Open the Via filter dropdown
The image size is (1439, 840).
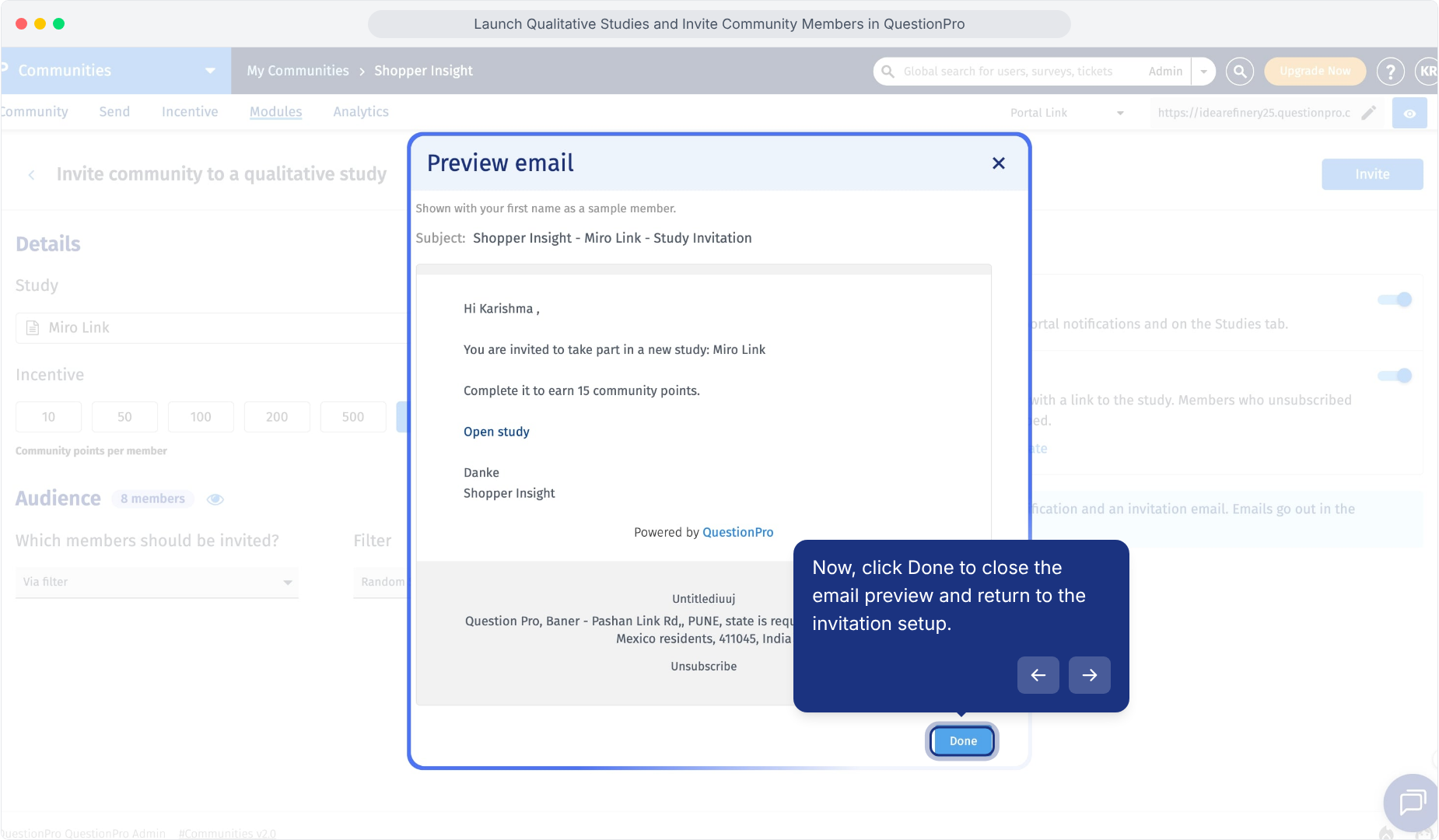coord(157,582)
